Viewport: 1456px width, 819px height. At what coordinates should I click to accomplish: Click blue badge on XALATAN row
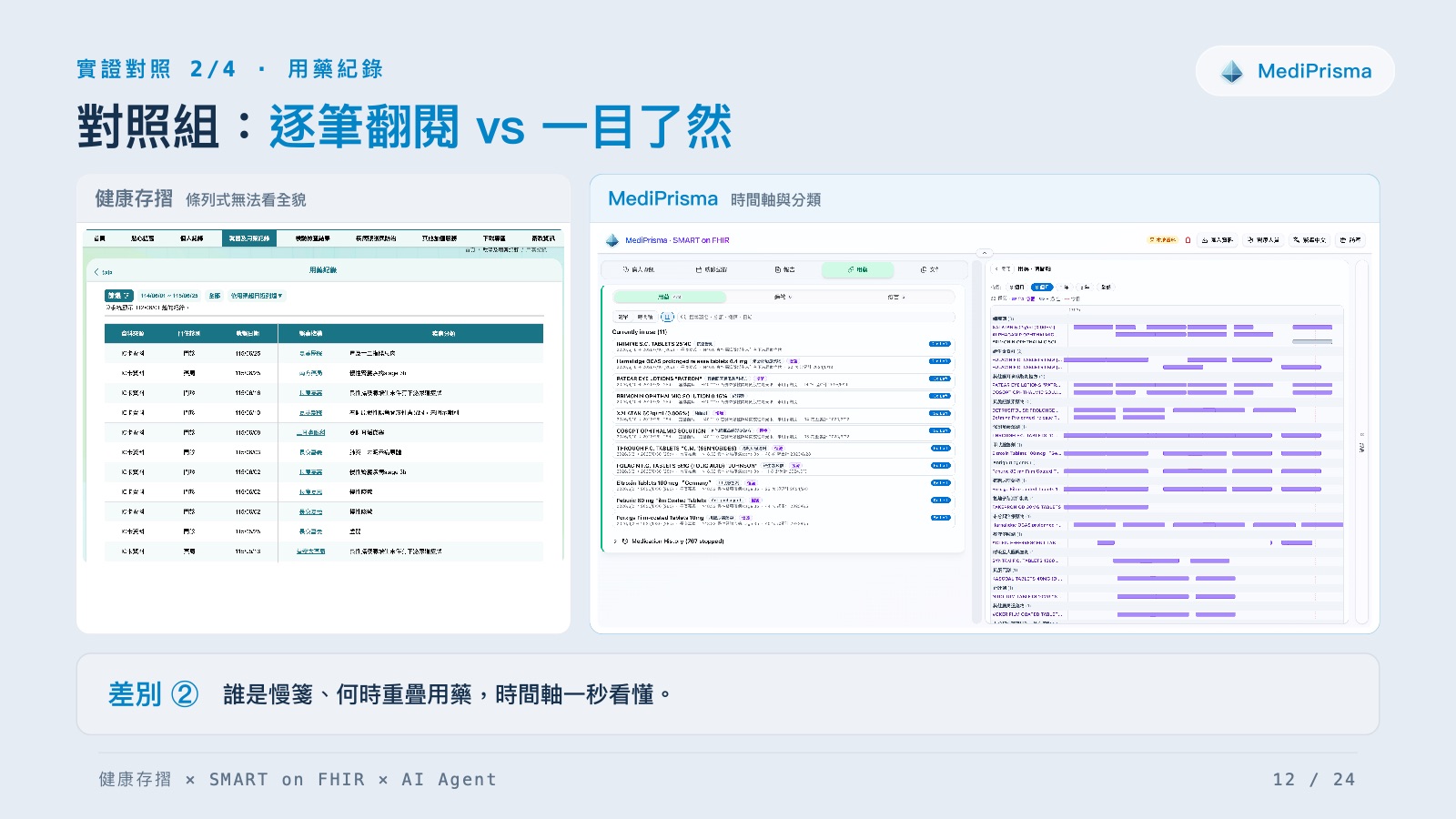[940, 413]
